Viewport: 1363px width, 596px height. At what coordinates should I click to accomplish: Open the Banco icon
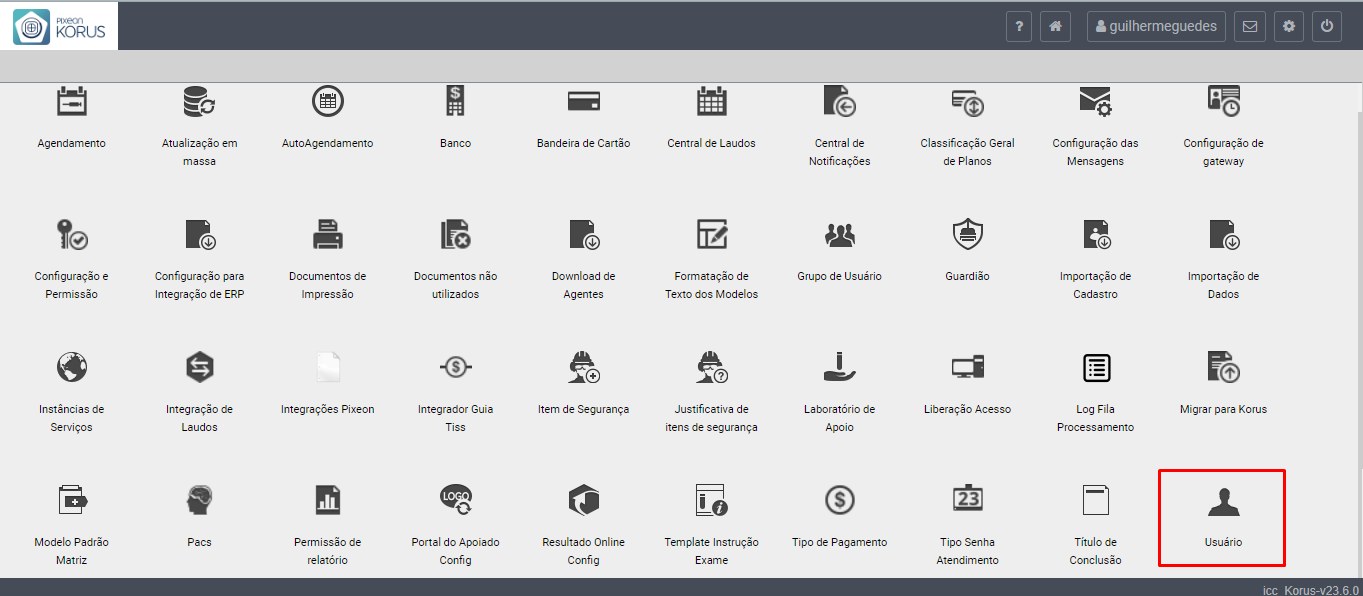pos(455,102)
